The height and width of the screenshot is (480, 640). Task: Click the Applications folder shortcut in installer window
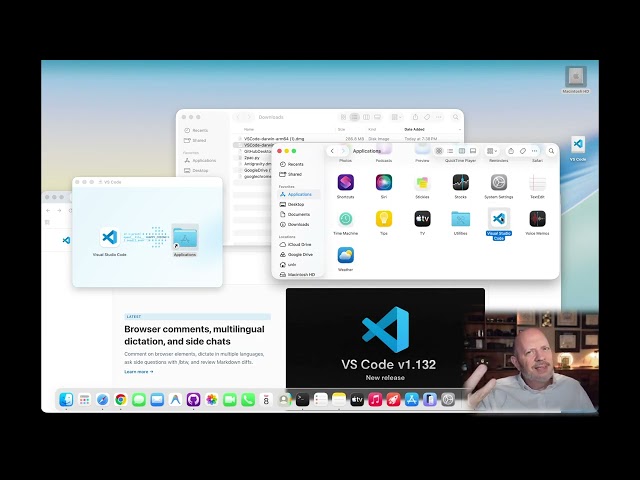(x=184, y=238)
